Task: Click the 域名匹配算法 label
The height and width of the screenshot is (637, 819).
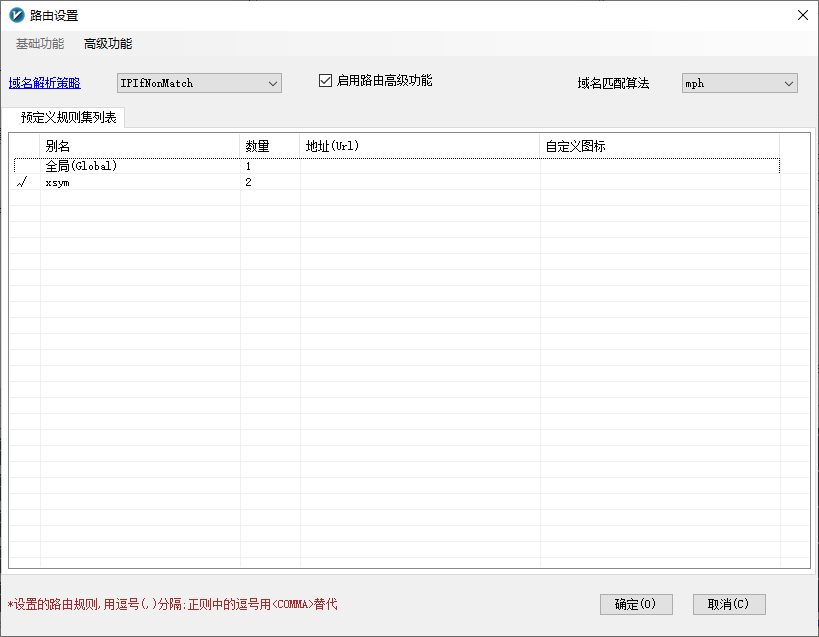Action: [x=613, y=84]
